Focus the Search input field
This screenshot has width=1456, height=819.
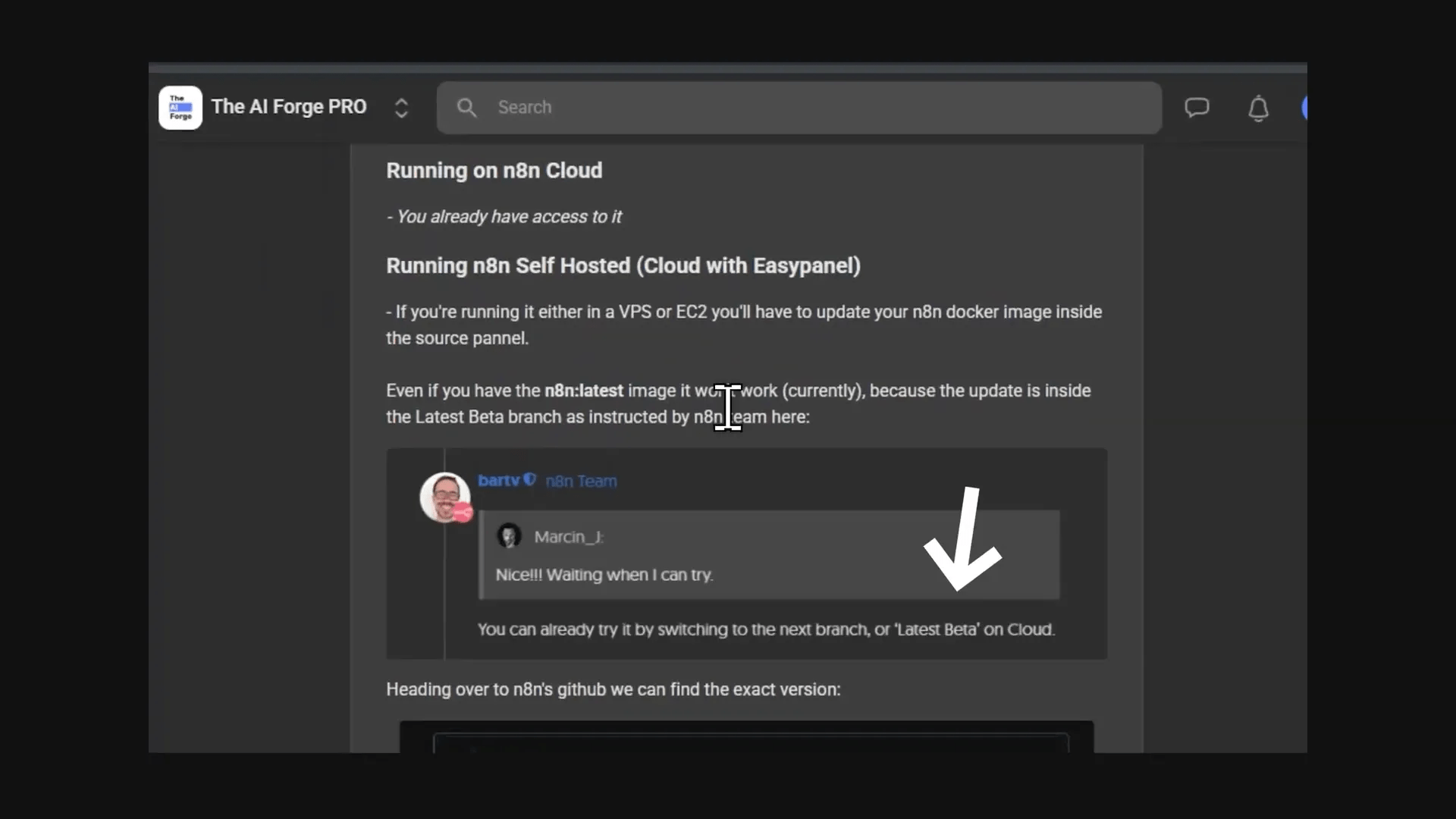click(x=799, y=108)
